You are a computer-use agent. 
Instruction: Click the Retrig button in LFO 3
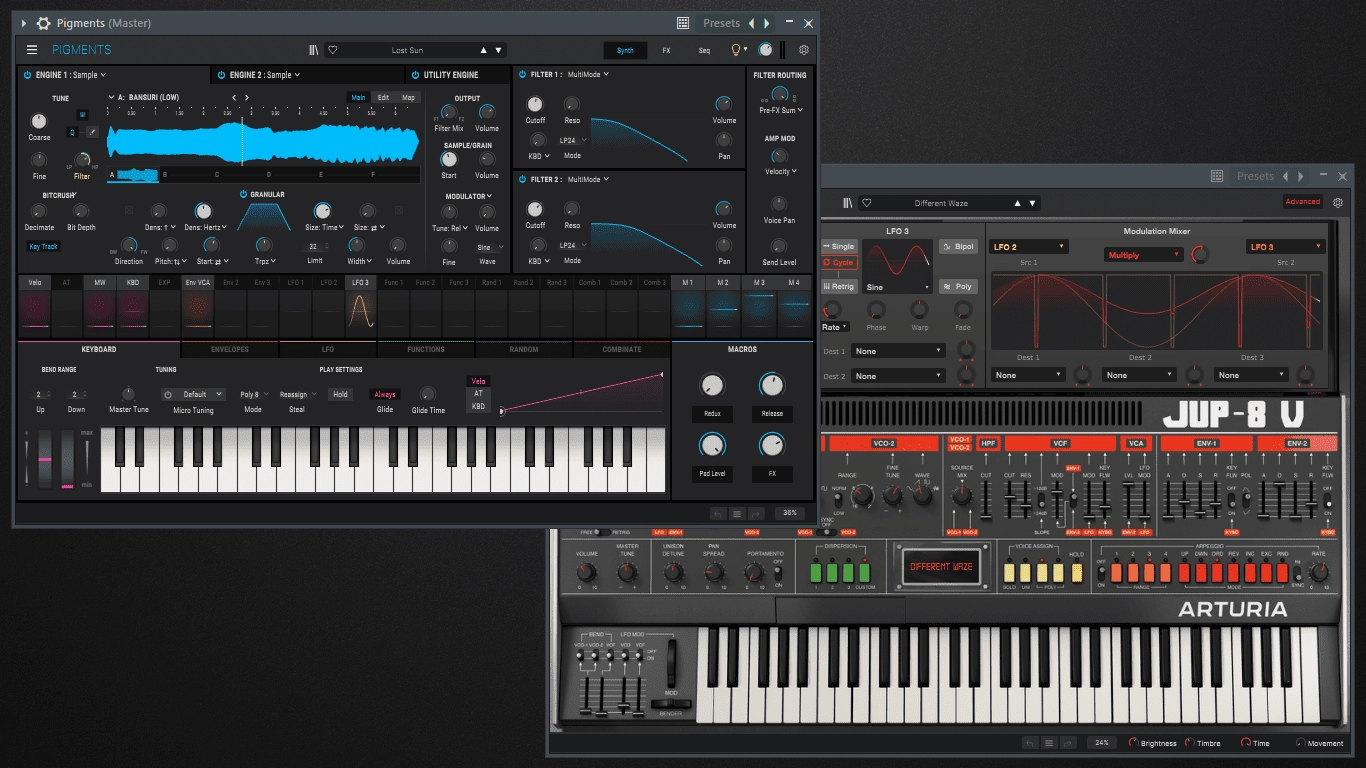point(839,286)
